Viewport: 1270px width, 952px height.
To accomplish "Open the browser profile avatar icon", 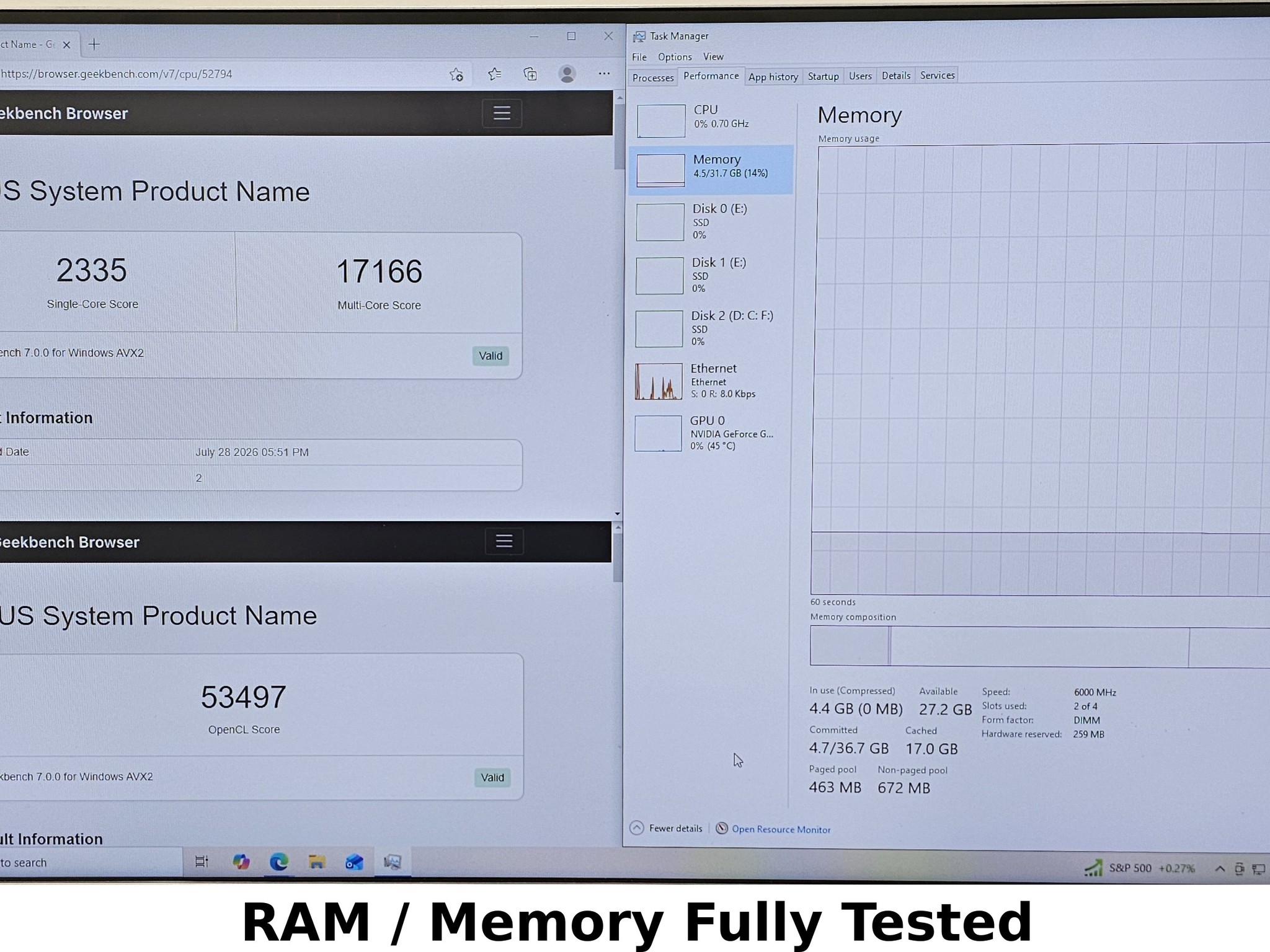I will coord(567,74).
